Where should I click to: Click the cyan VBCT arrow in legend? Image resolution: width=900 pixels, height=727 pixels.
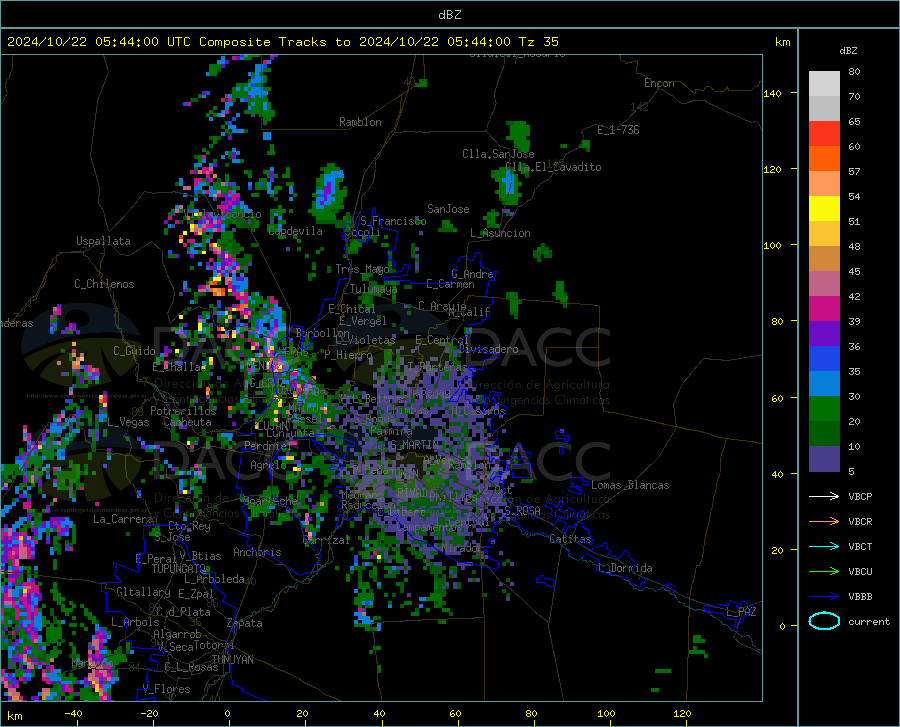tap(824, 546)
